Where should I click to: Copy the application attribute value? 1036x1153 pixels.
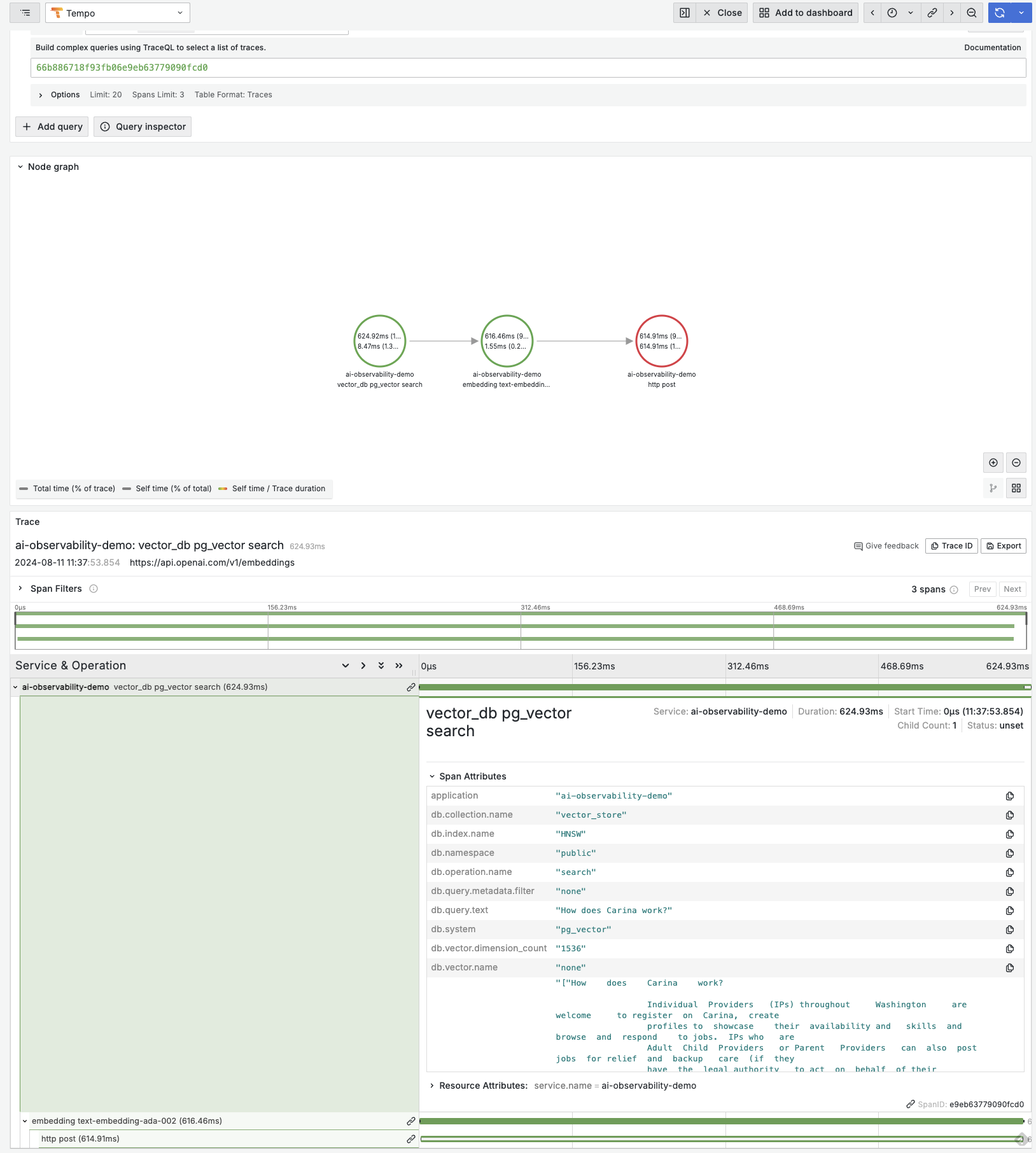tap(1010, 796)
